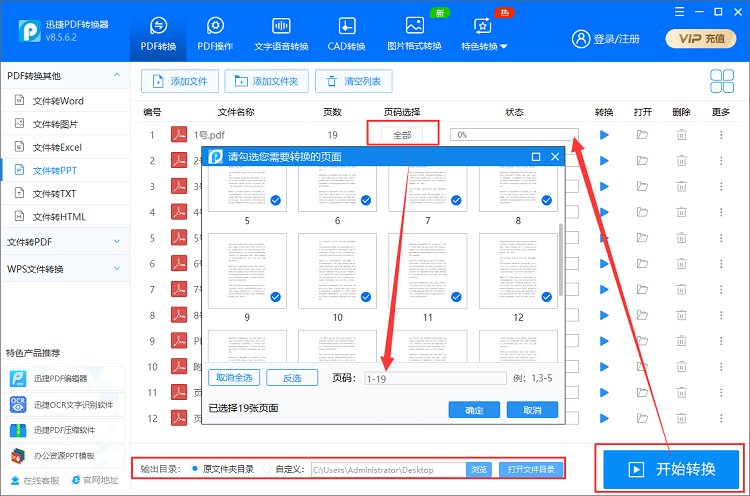Delete row 4 with trash icon

point(681,212)
